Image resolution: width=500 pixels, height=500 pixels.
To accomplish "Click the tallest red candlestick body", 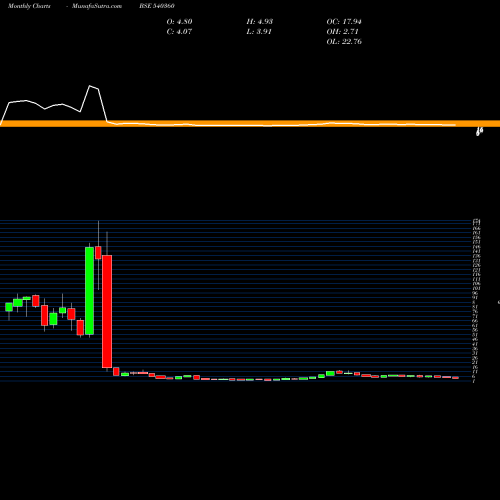I will [x=107, y=311].
